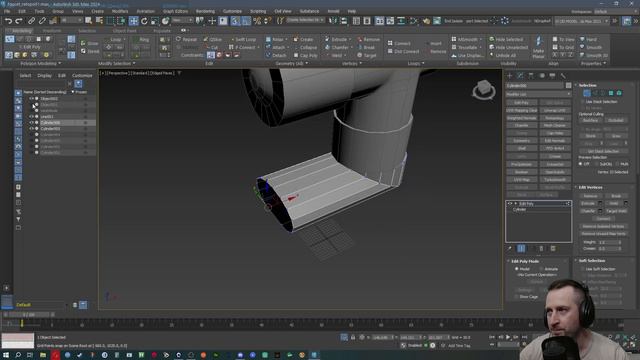Toggle Show End Result icon below stack
This screenshot has width=640, height=360.
(x=521, y=248)
